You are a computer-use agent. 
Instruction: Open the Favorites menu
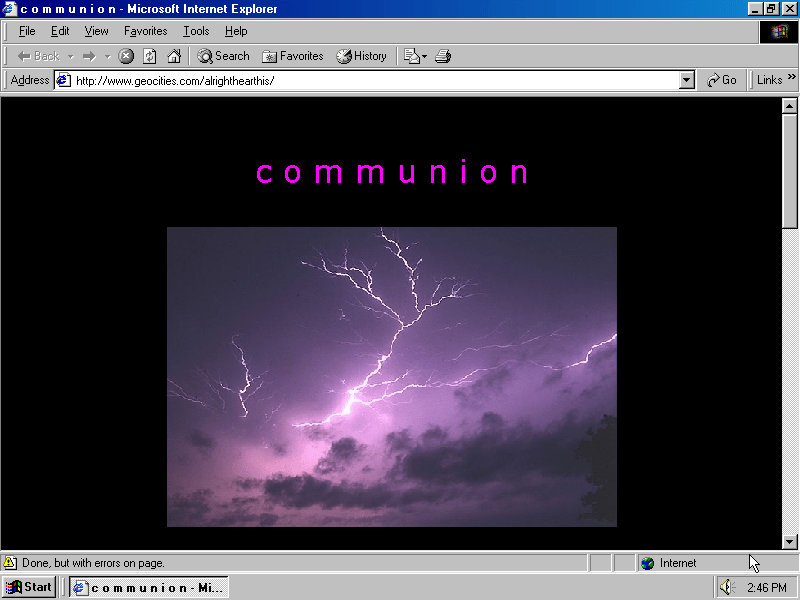click(x=145, y=31)
